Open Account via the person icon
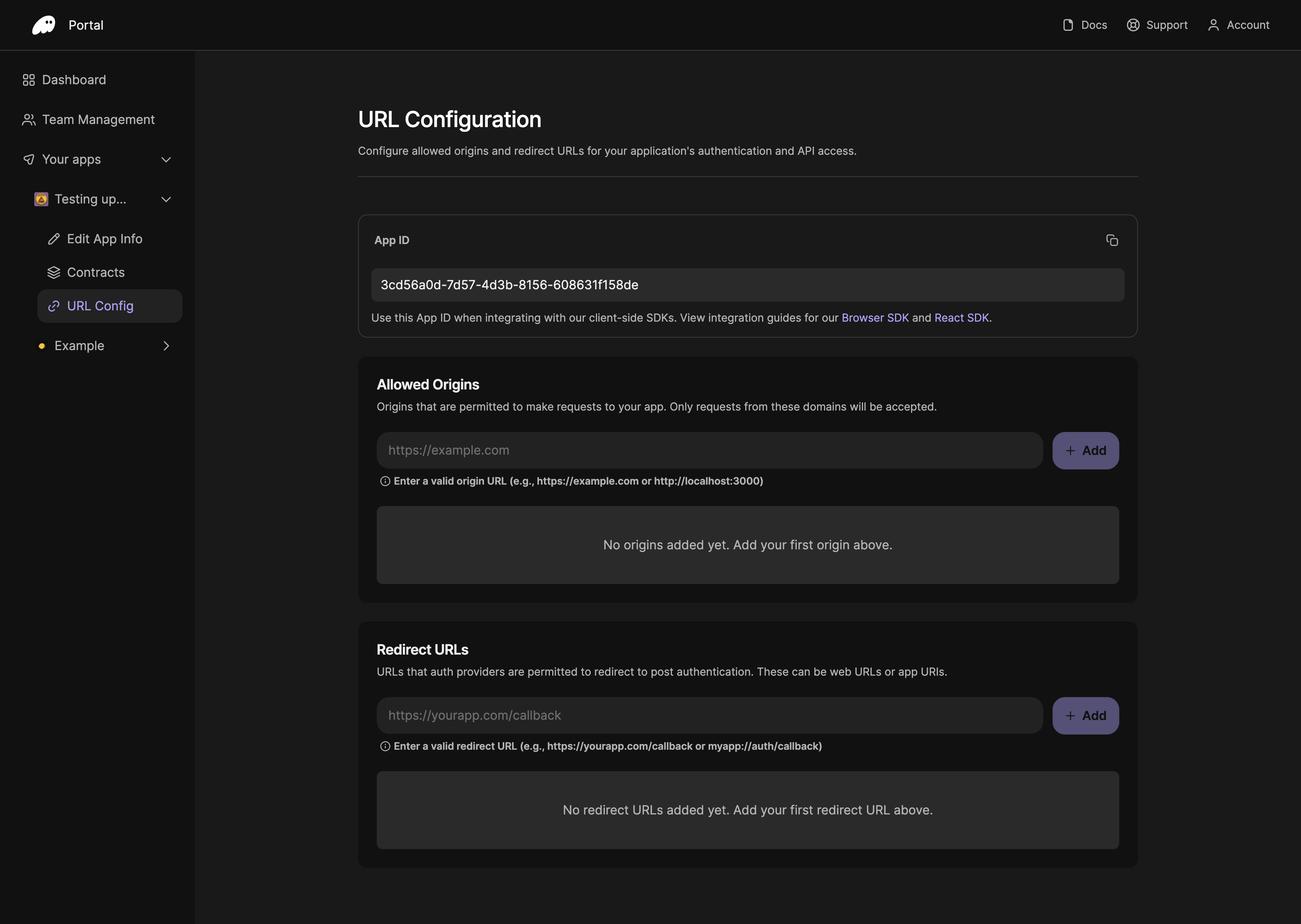This screenshot has height=924, width=1301. [1213, 25]
